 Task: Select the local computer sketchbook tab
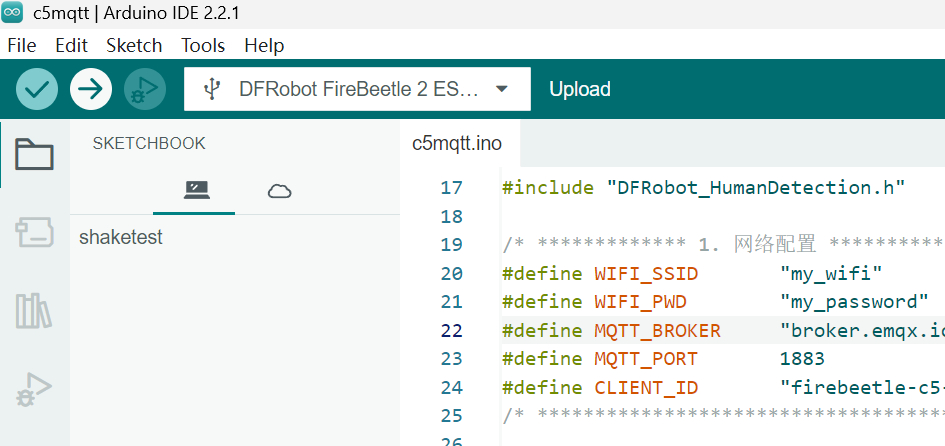click(196, 191)
